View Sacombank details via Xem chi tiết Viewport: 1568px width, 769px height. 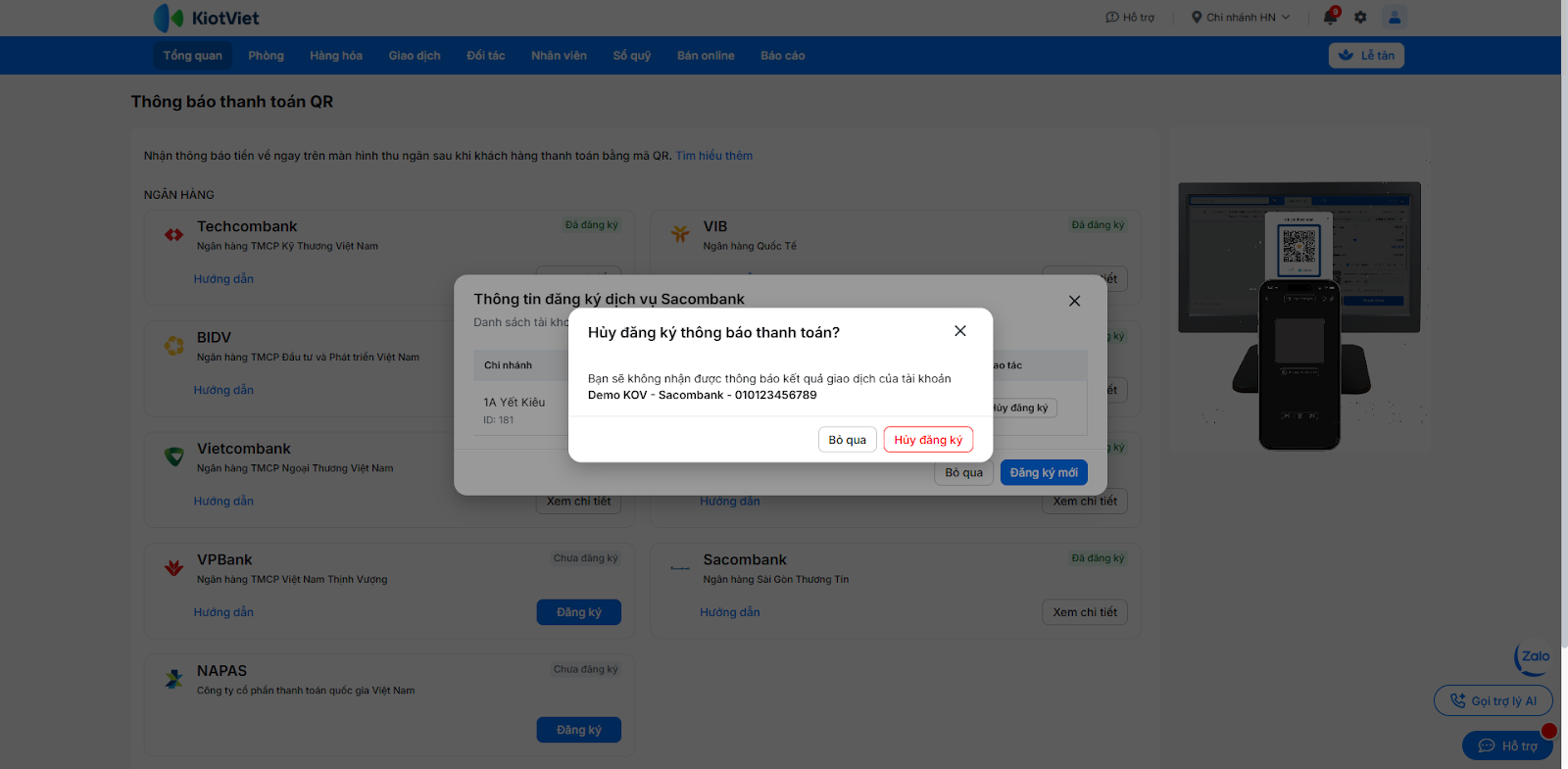[1085, 612]
